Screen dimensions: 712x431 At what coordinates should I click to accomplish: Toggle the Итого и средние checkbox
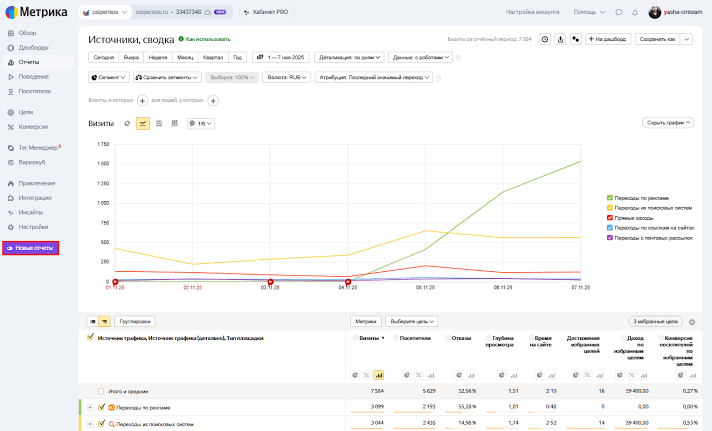click(x=101, y=391)
